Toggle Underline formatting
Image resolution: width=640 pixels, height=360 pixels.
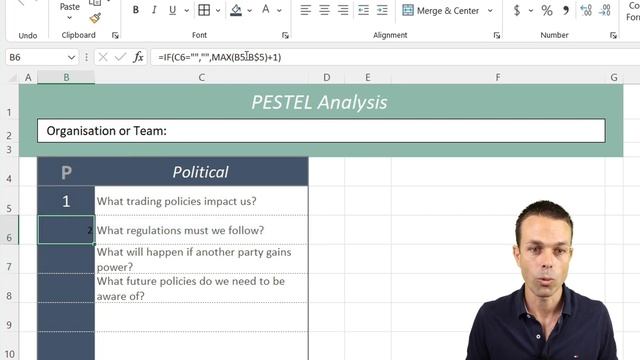tap(172, 10)
